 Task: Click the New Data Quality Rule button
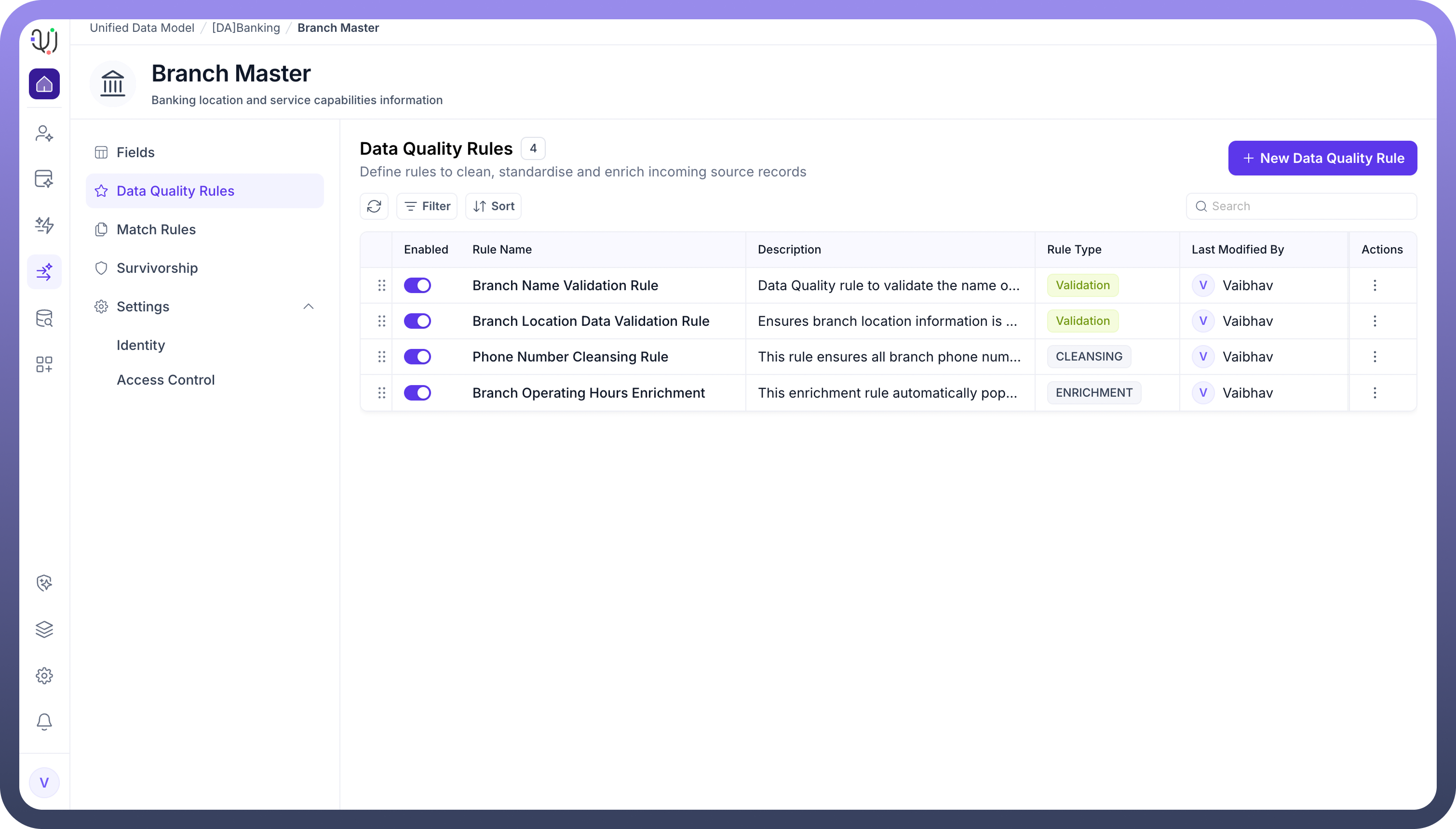click(x=1322, y=158)
